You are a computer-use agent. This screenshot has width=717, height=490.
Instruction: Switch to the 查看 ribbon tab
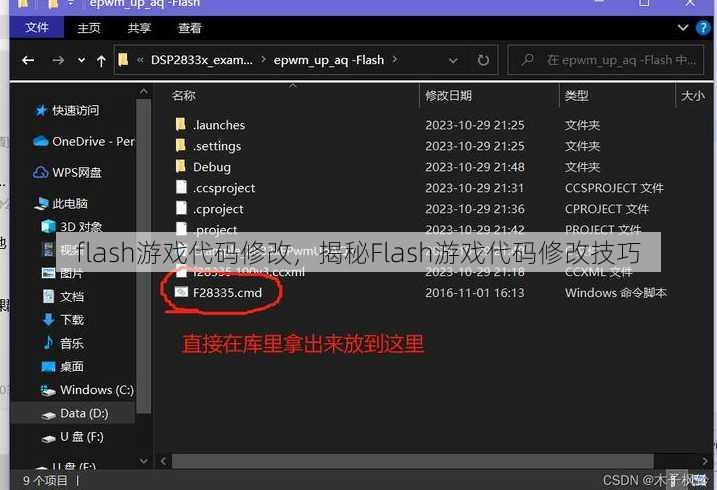(x=189, y=28)
